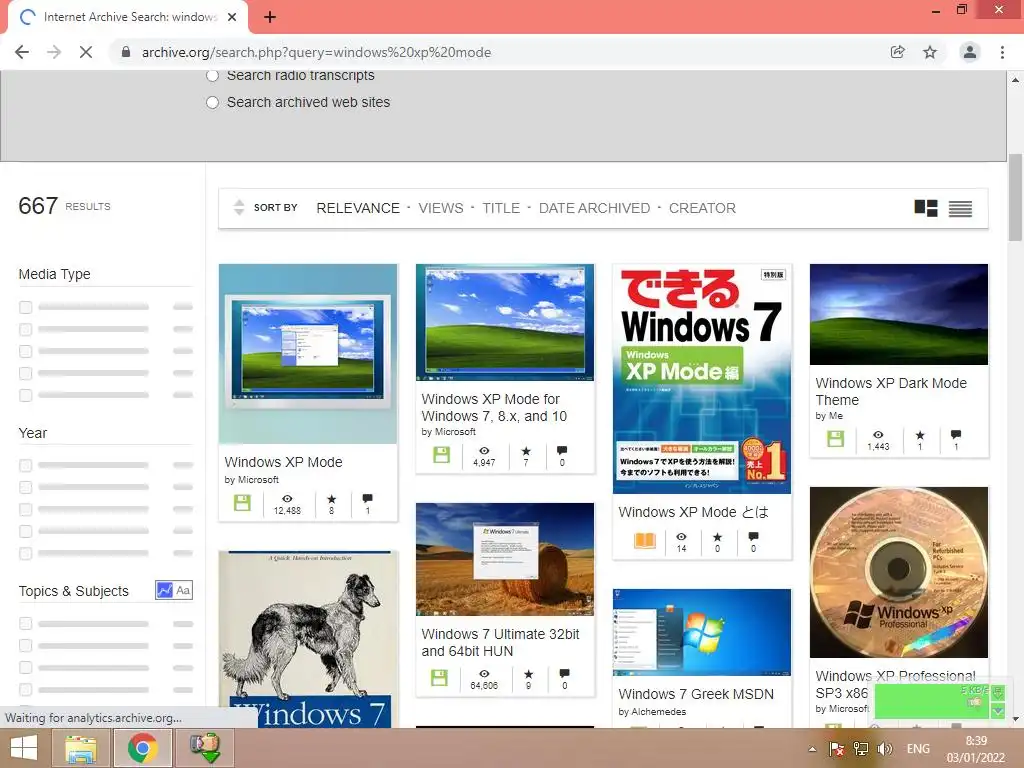Switch to list view

click(x=960, y=208)
